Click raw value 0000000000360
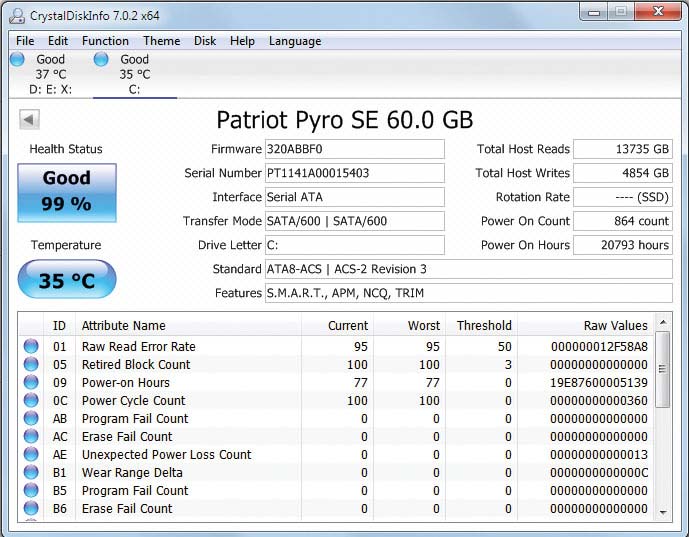This screenshot has height=537, width=689. click(599, 401)
